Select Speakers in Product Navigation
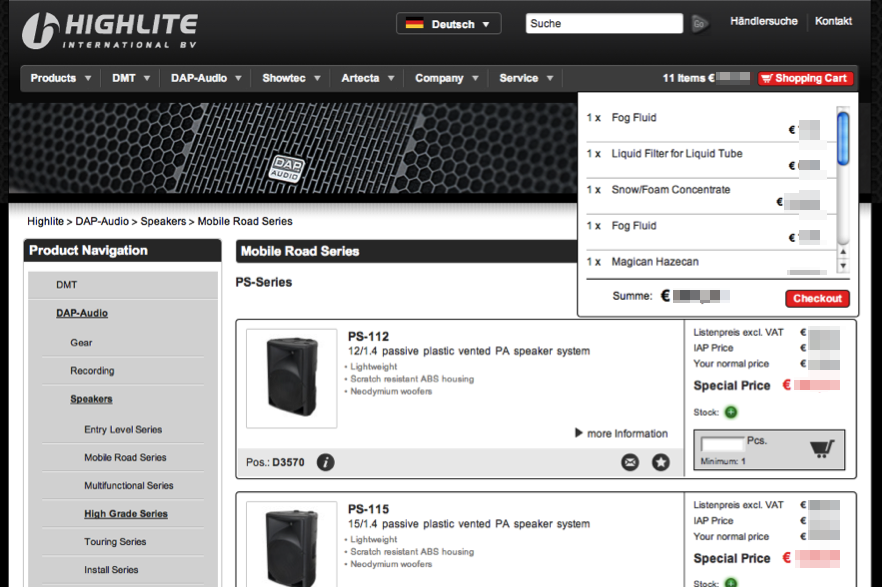 (91, 399)
